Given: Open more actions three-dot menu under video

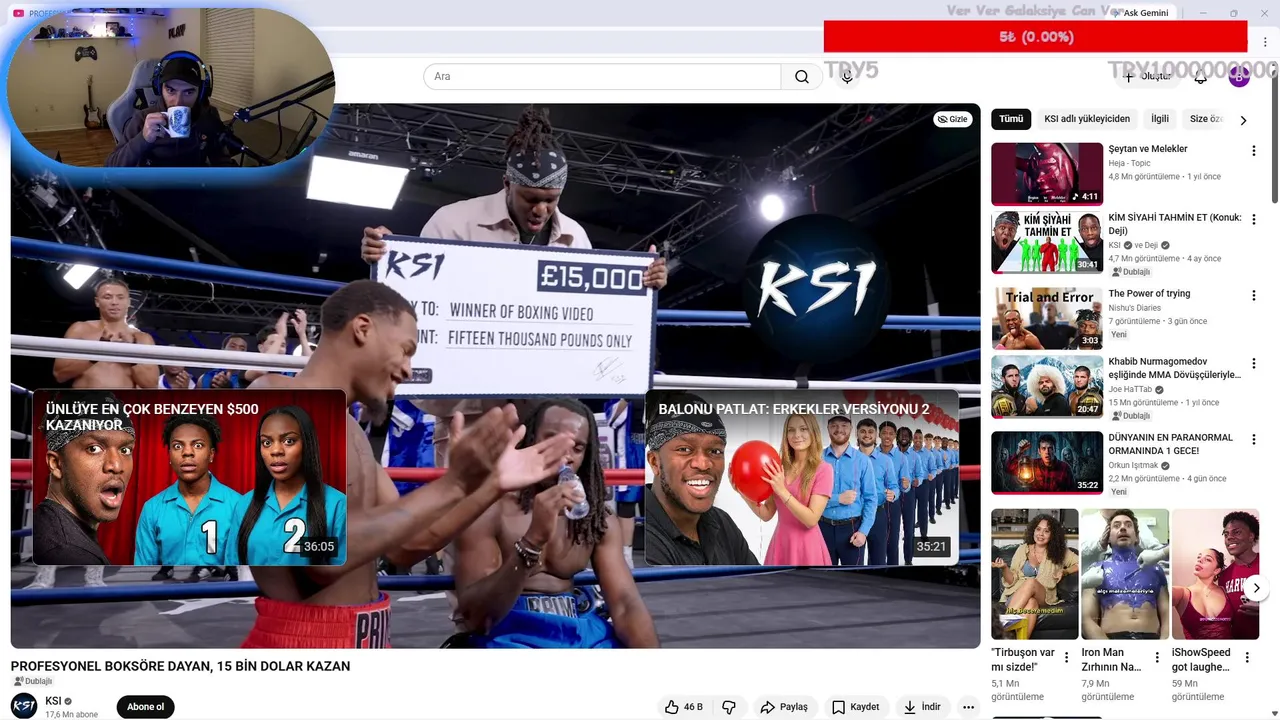Looking at the screenshot, I should 968,707.
